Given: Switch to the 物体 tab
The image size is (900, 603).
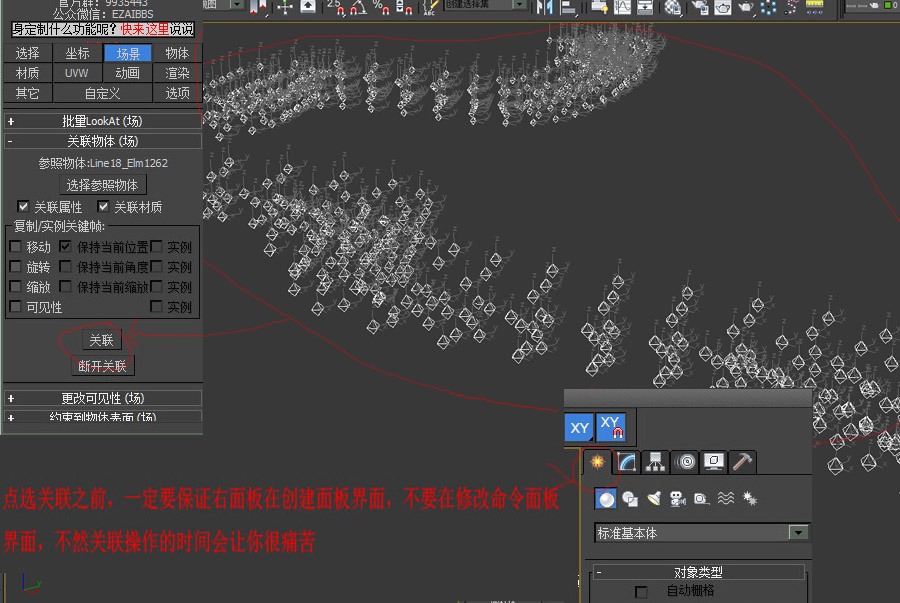Looking at the screenshot, I should tap(177, 53).
